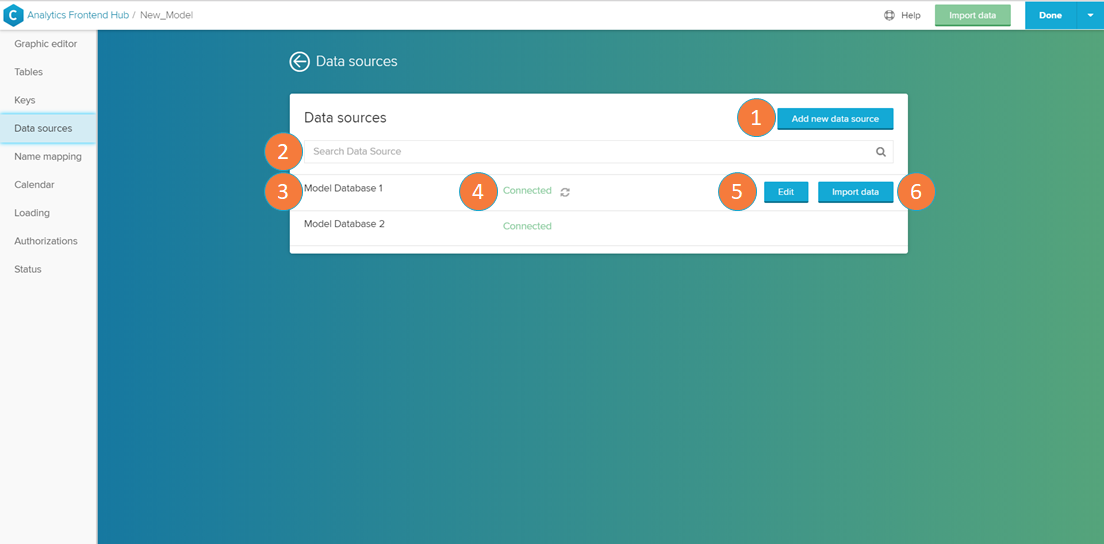Expand the dropdown arrow beside Done
The height and width of the screenshot is (544, 1104).
tap(1090, 15)
